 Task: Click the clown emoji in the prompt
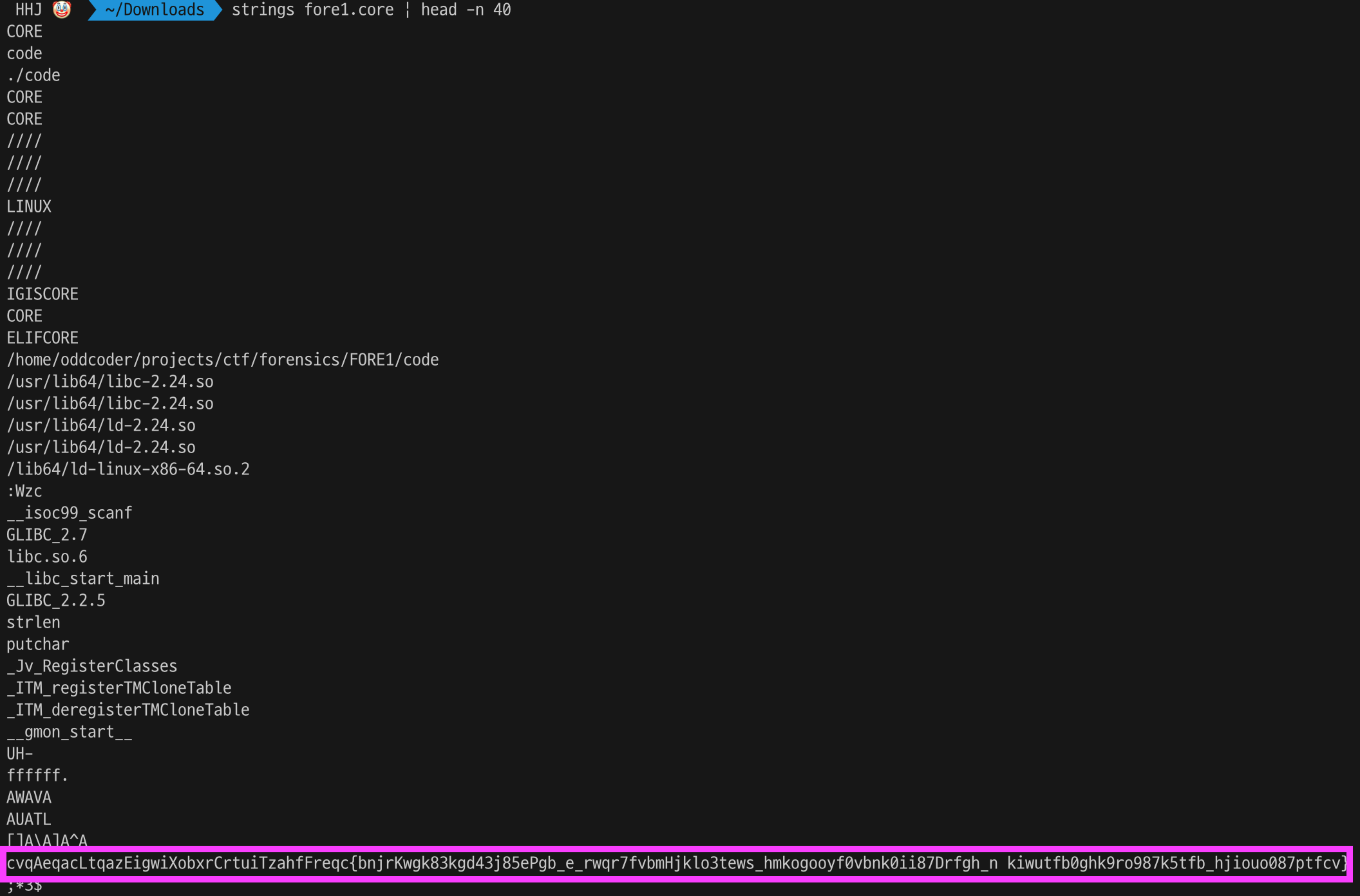click(62, 10)
